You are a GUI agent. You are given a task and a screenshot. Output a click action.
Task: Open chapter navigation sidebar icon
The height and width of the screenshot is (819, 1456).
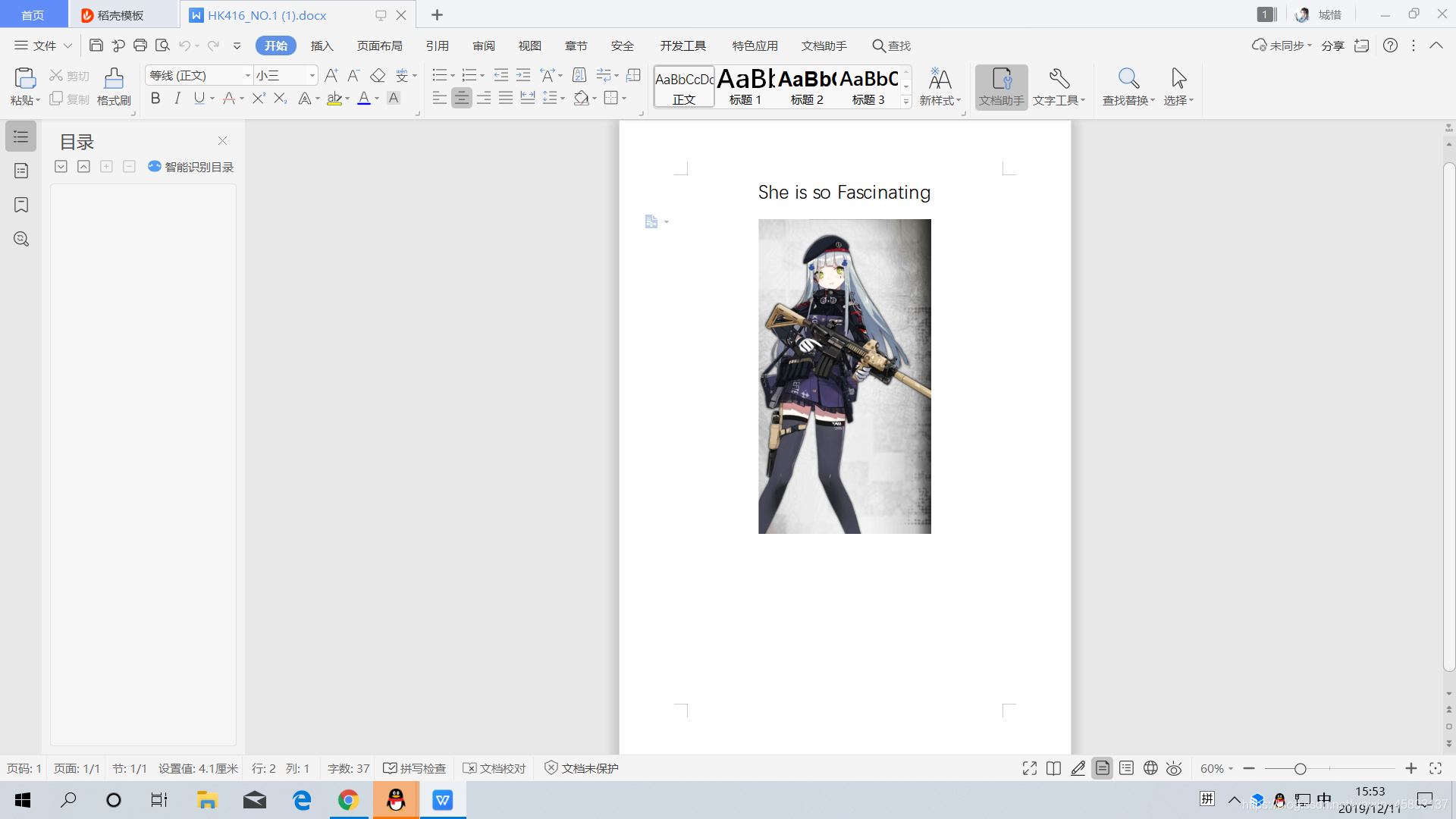coord(21,171)
